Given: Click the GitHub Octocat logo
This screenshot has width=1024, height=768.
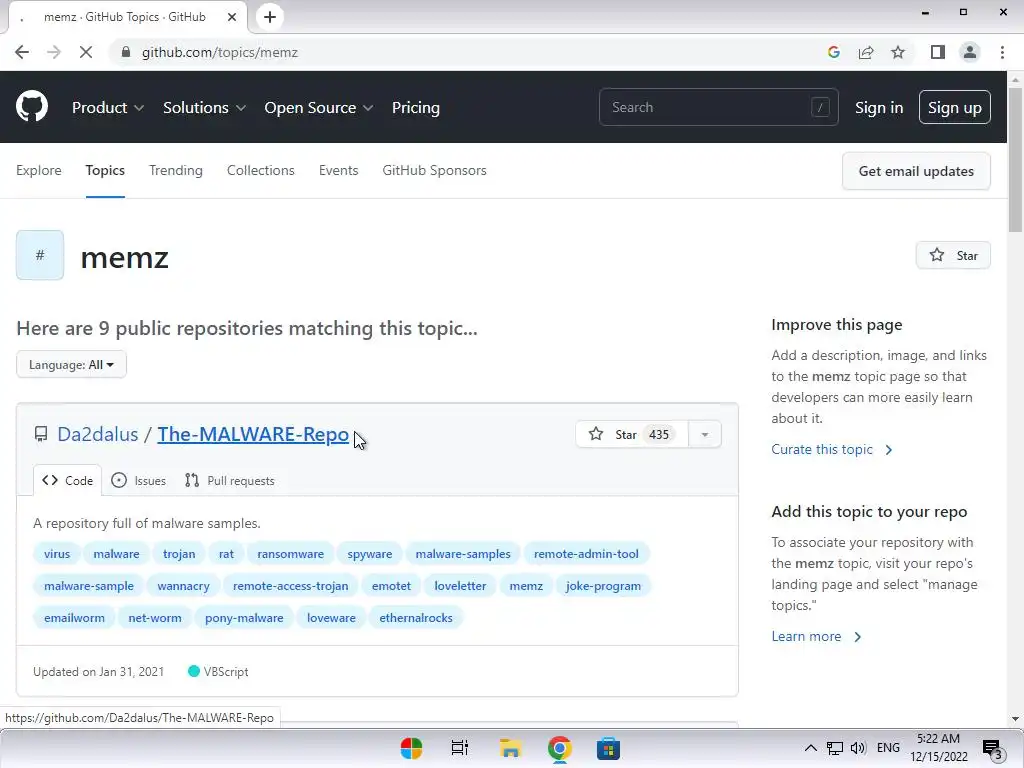Looking at the screenshot, I should coord(32,106).
